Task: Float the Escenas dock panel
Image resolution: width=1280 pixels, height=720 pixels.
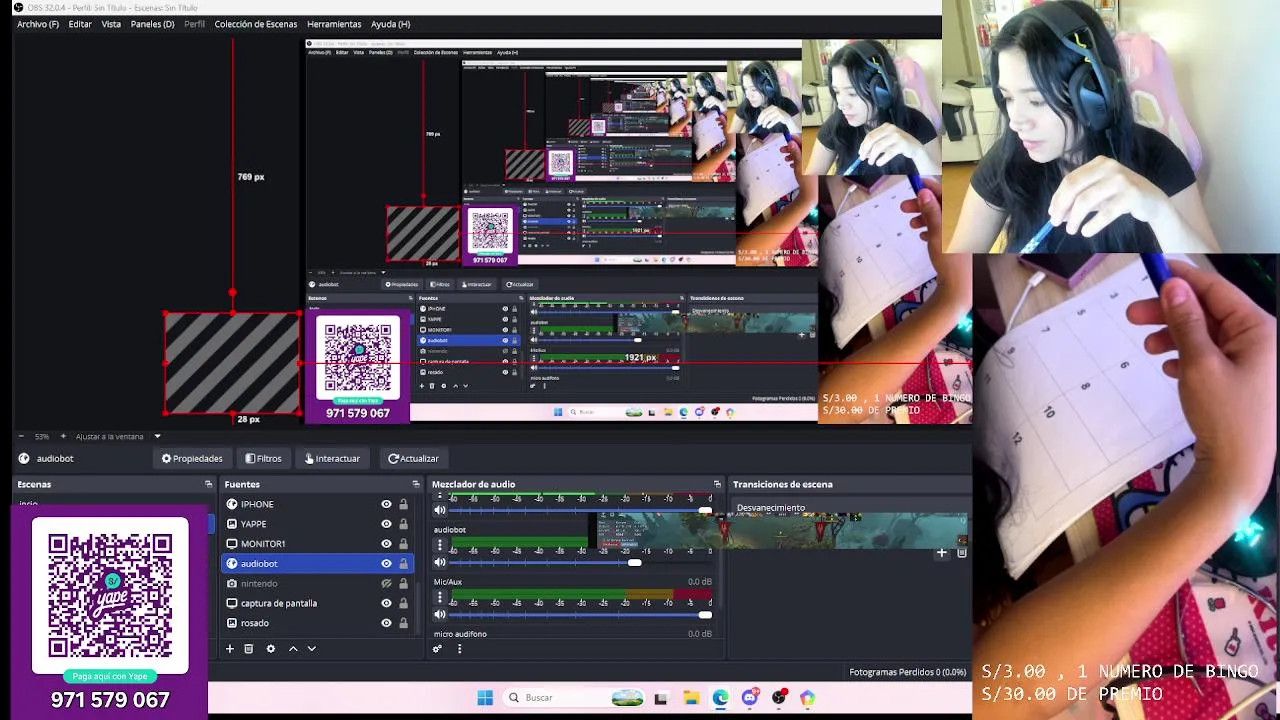Action: tap(208, 484)
